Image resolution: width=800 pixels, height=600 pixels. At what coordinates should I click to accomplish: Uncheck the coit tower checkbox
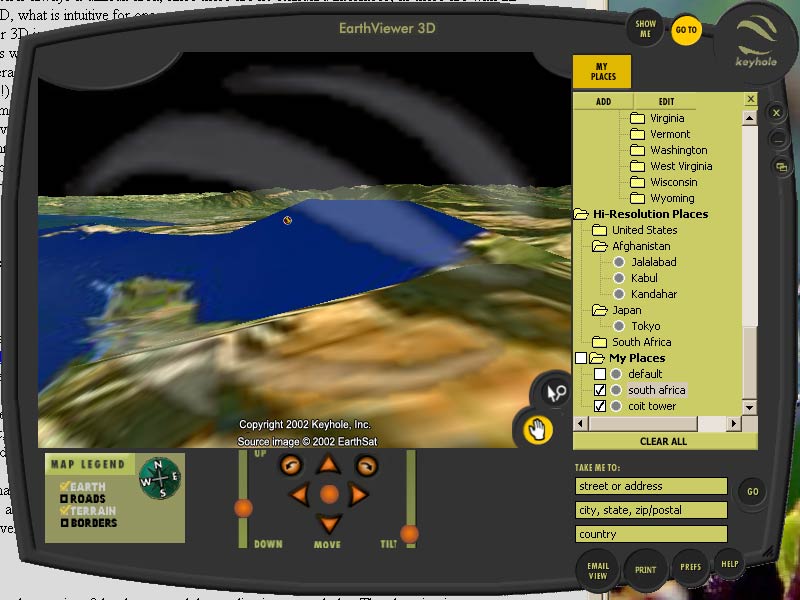coord(600,406)
